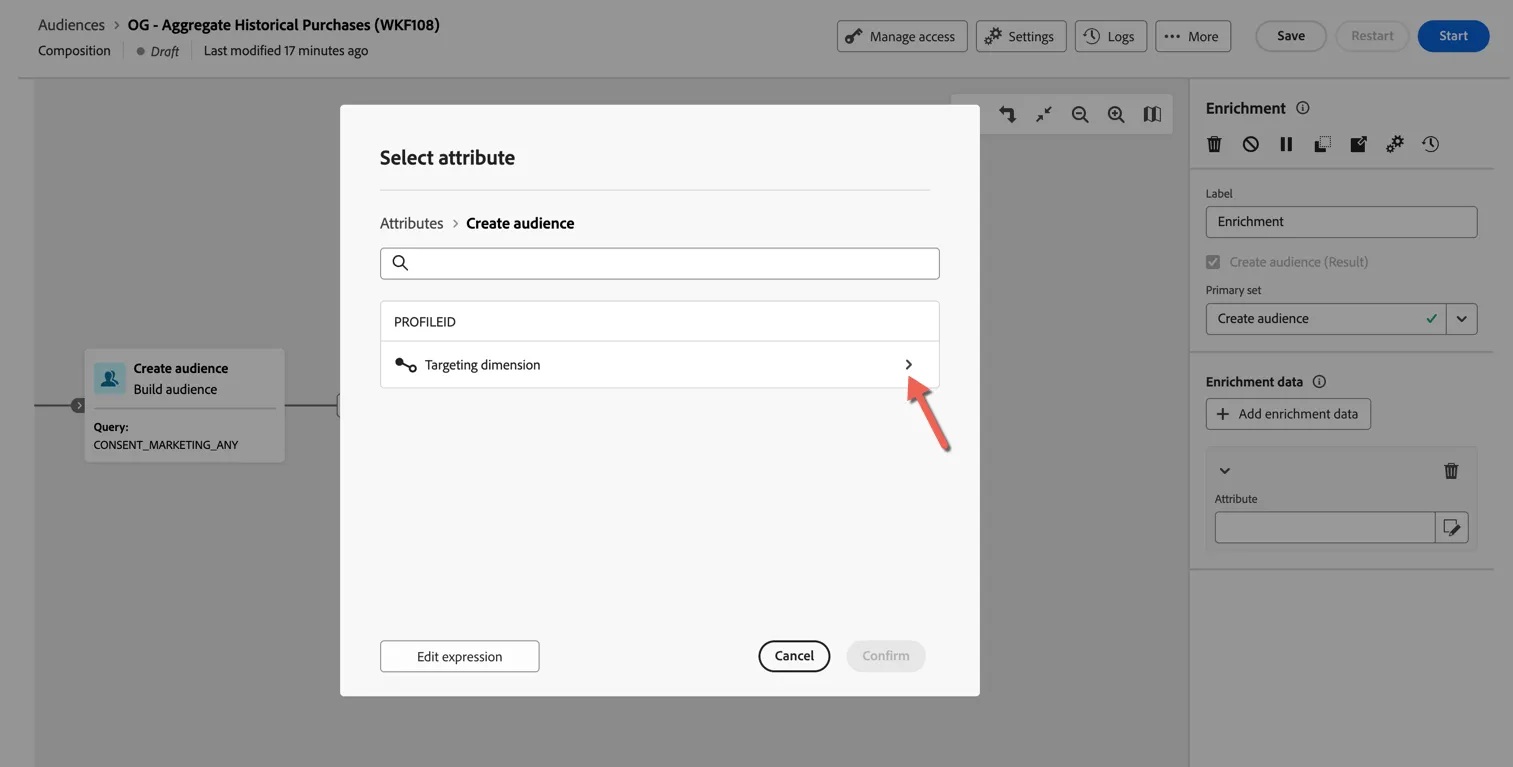
Task: Click the Enrichment info icon
Action: click(x=1302, y=108)
